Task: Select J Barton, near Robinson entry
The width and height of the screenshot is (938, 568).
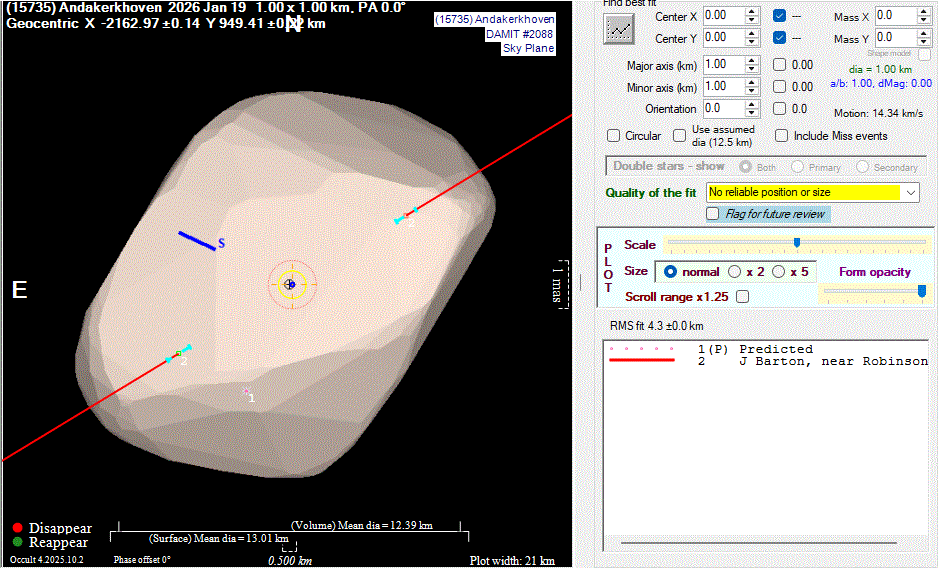Action: (833, 361)
